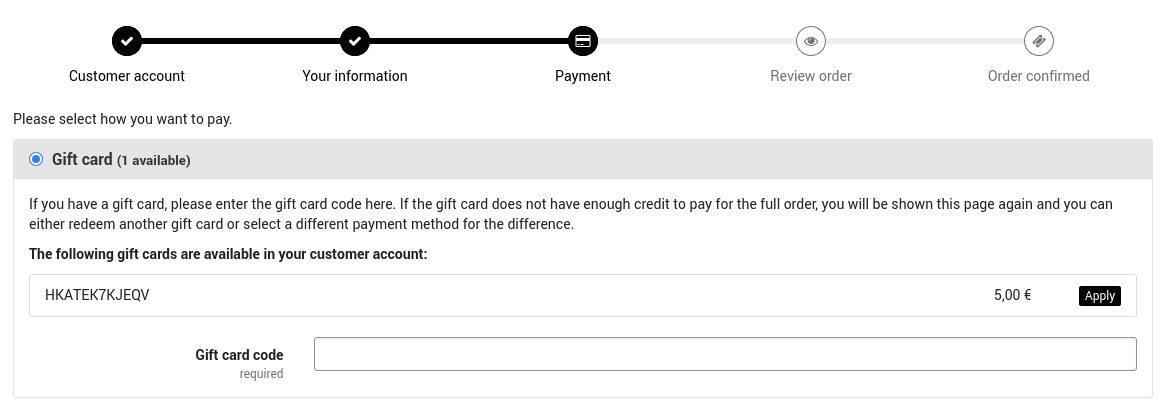Focus the Gift card code input field
1165x409 pixels.
725,354
